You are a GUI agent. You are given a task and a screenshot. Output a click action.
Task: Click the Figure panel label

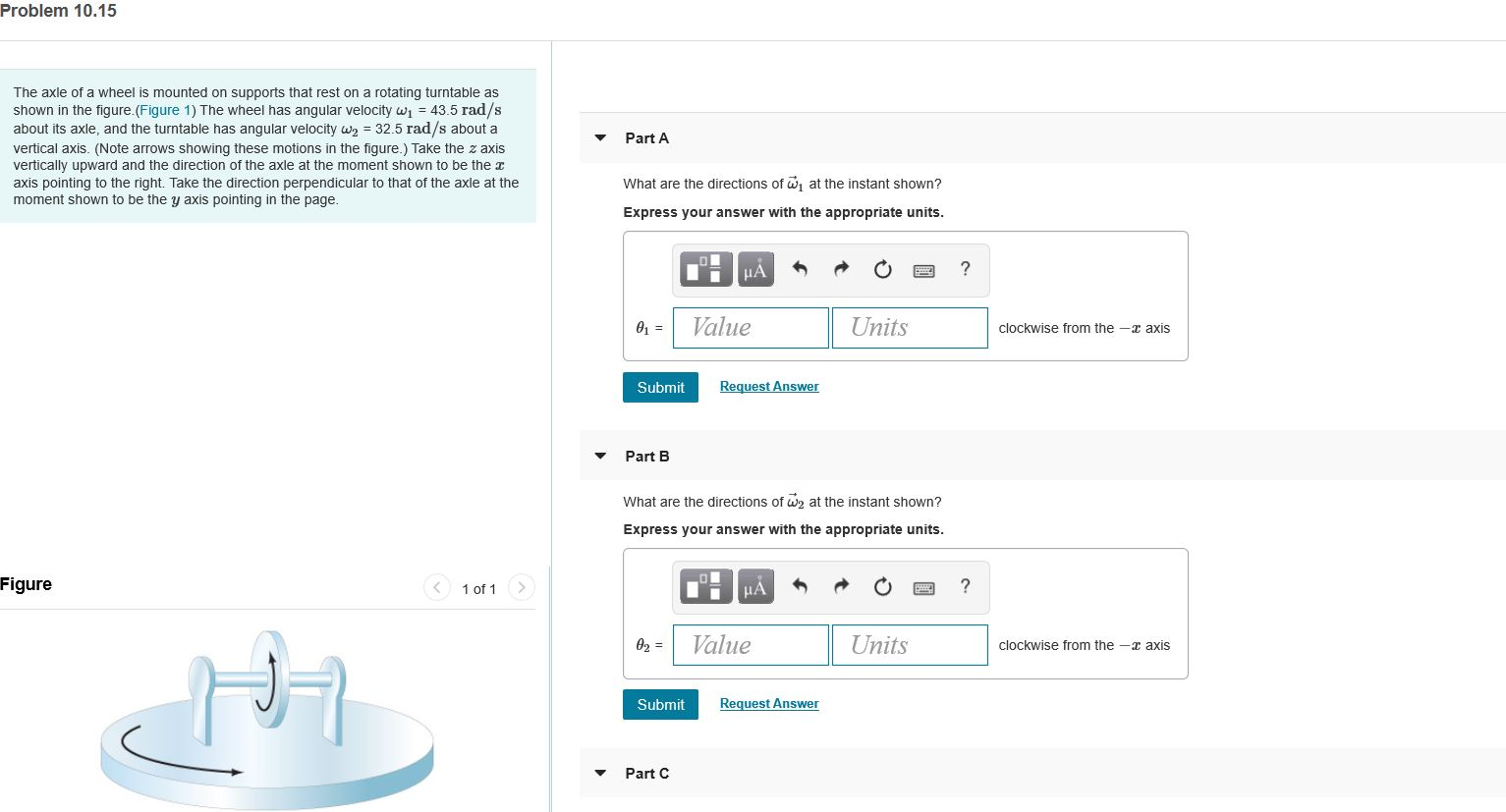coord(27,584)
